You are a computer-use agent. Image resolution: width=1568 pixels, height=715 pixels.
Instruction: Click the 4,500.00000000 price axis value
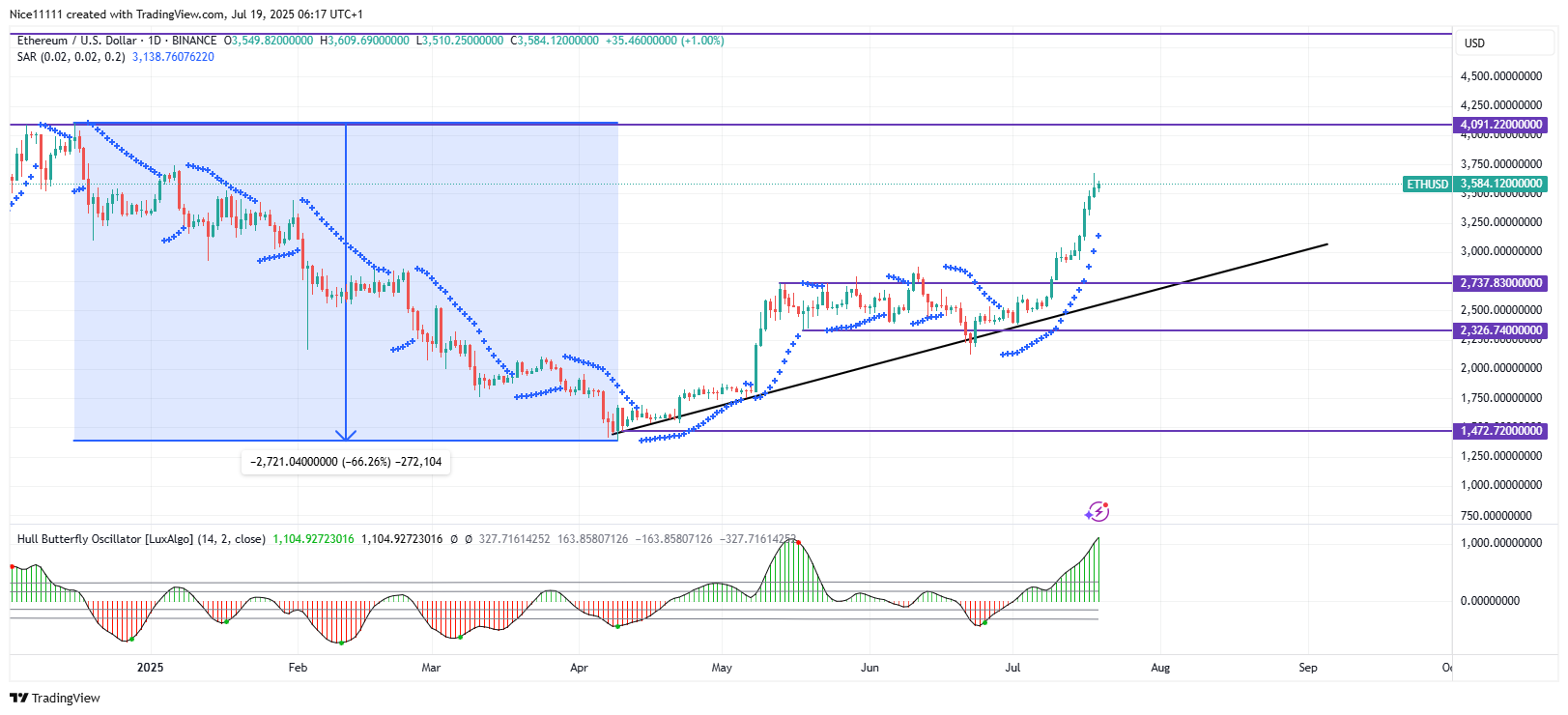pos(1501,76)
